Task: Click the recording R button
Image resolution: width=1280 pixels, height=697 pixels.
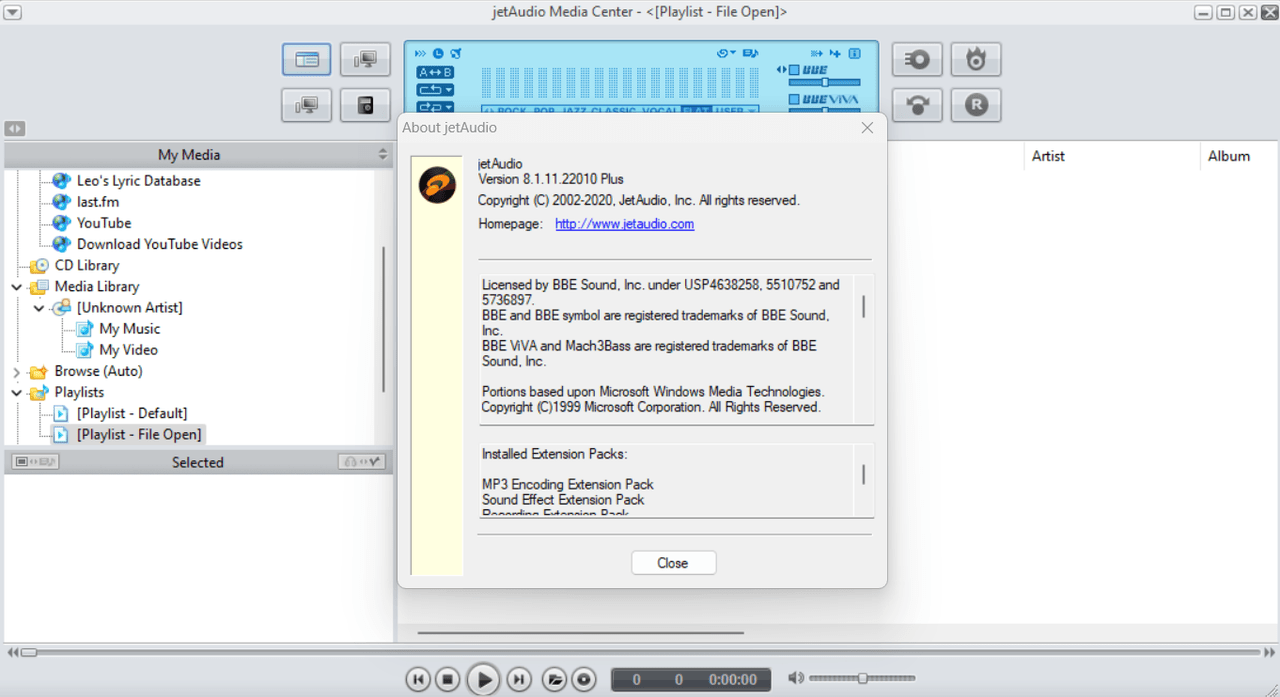Action: (x=976, y=105)
